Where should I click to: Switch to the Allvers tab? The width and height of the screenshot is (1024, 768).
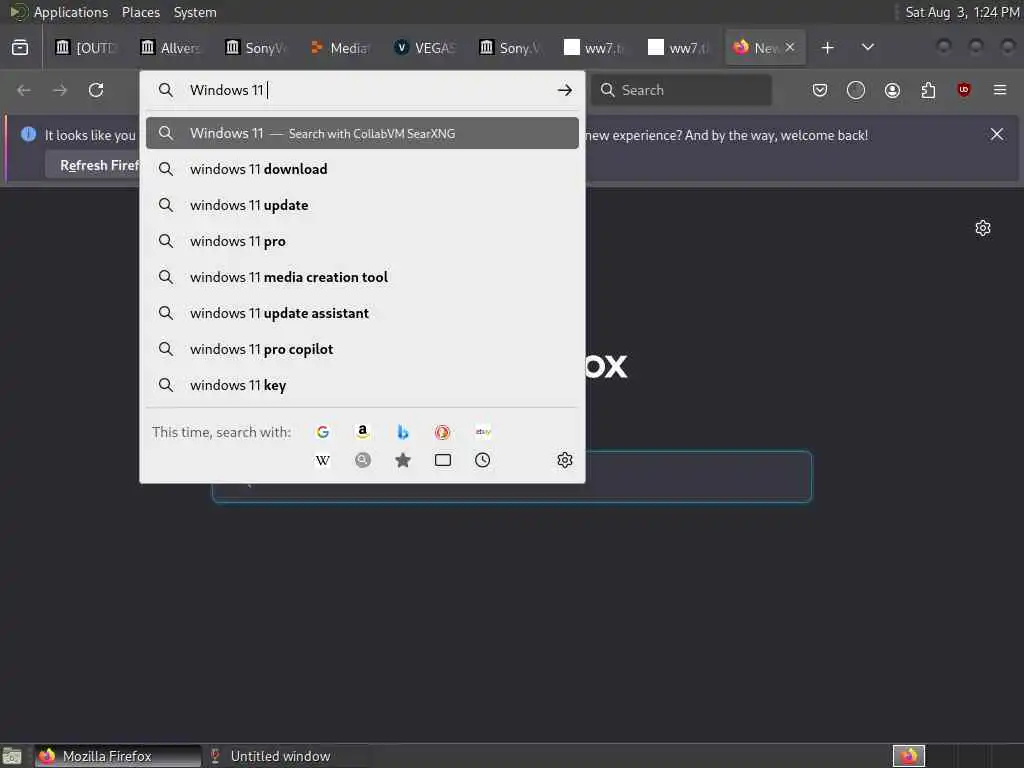click(171, 48)
